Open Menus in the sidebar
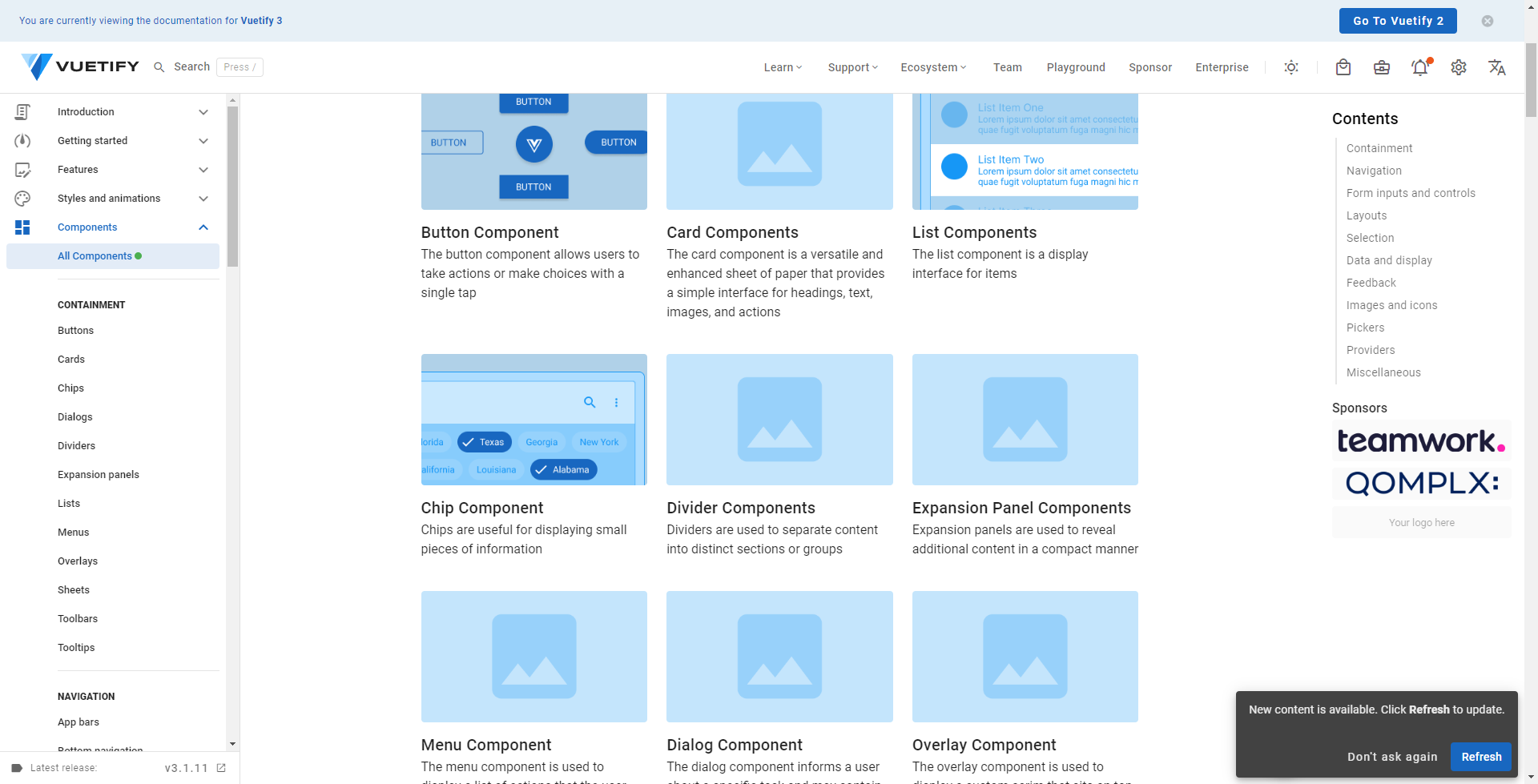 pos(74,533)
